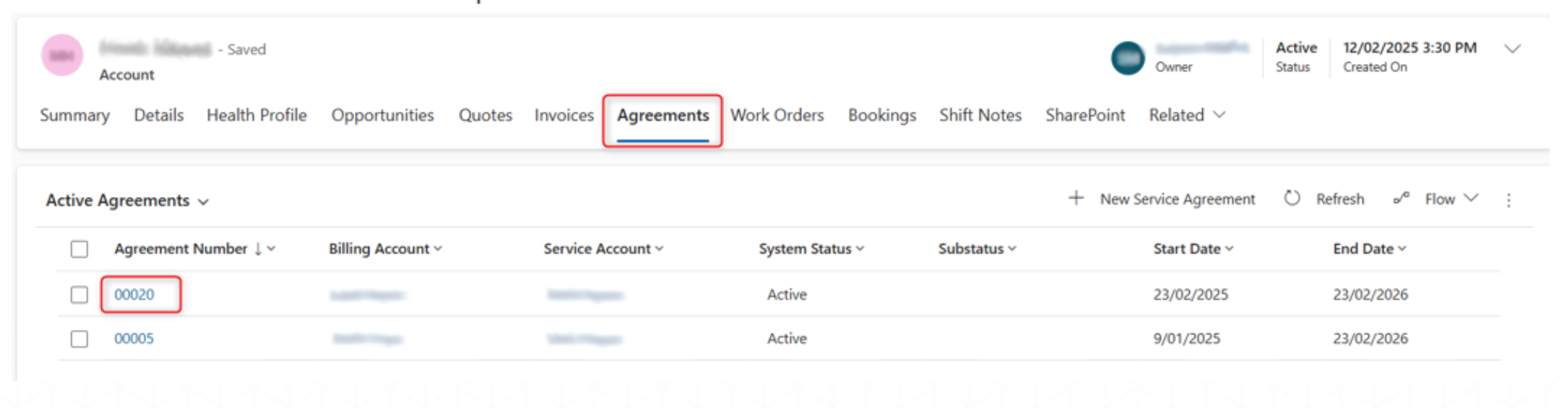Viewport: 1568px width, 408px height.
Task: Select the checkbox for agreement 00005
Action: click(x=79, y=339)
